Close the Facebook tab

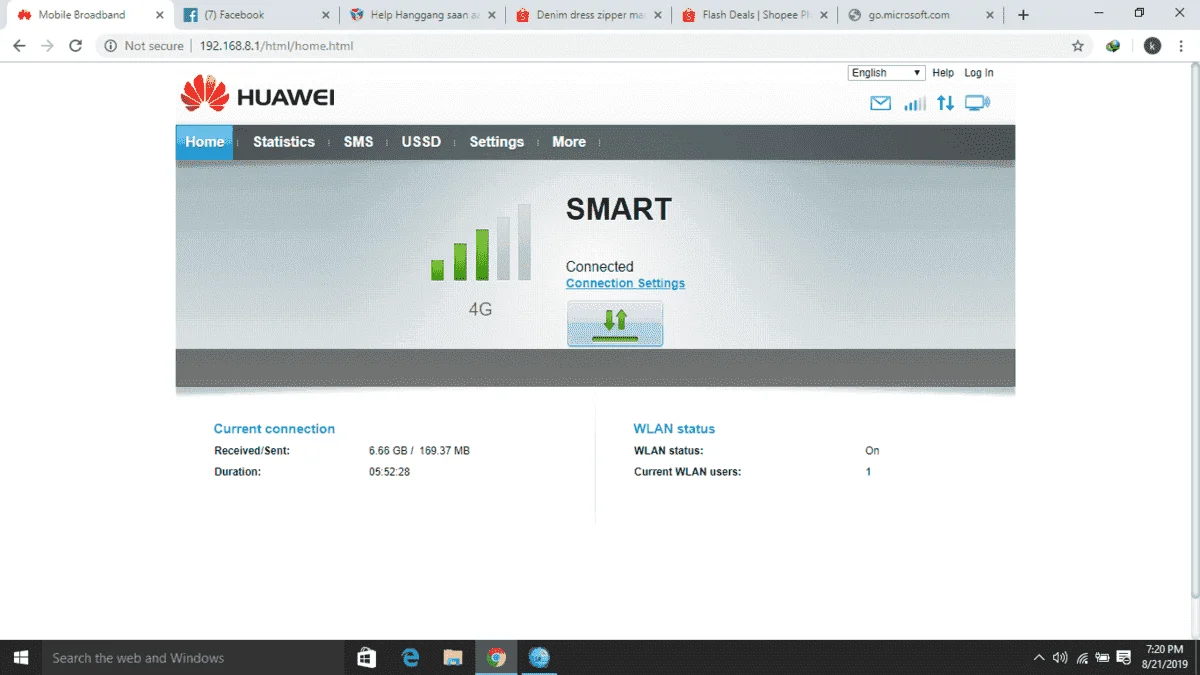coord(325,15)
